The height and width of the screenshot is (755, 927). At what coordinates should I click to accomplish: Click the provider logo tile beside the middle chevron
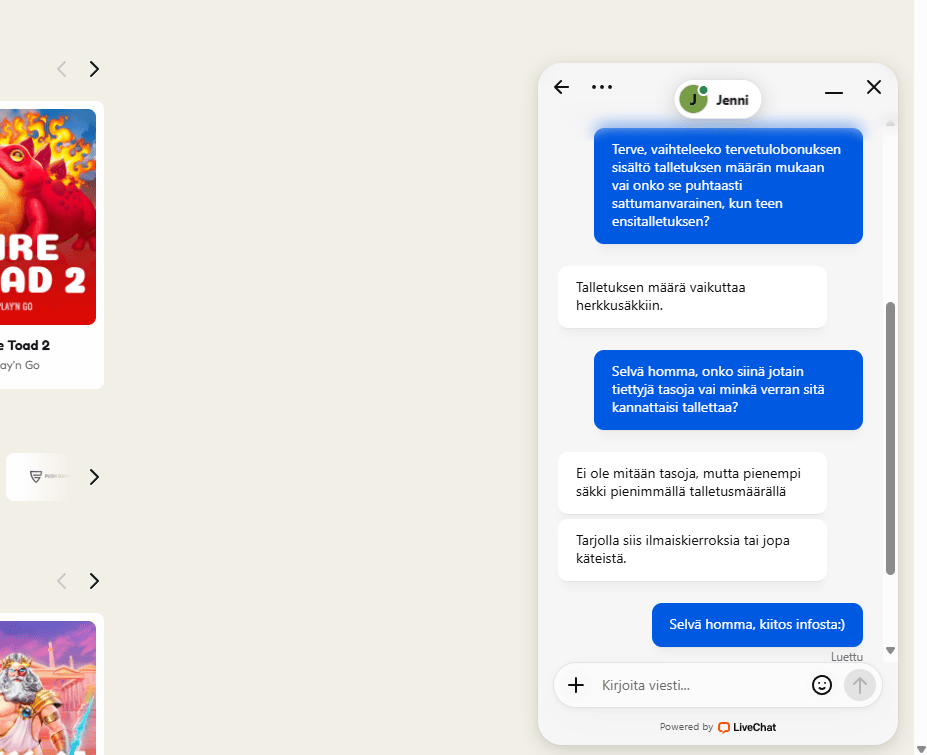pyautogui.click(x=36, y=477)
